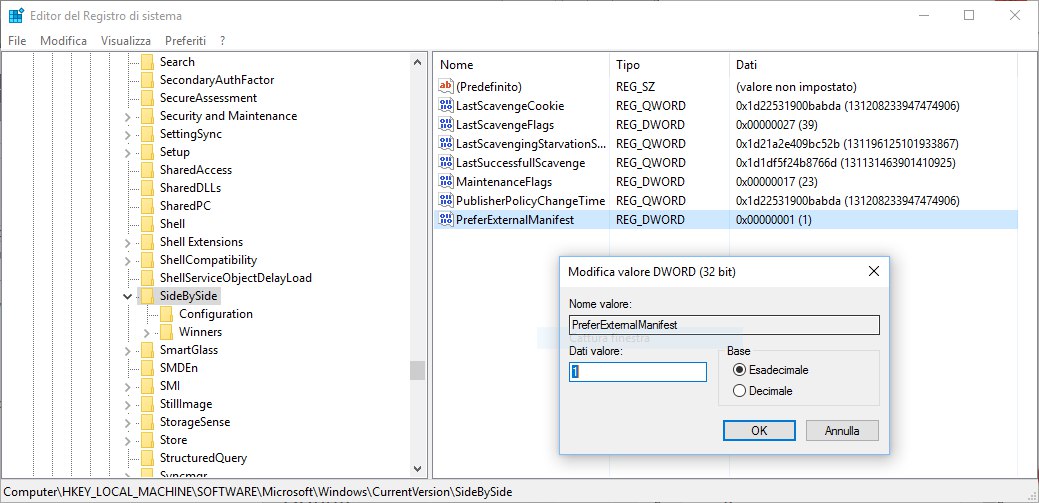Click the MaintenanceFlags binary value icon

(446, 182)
